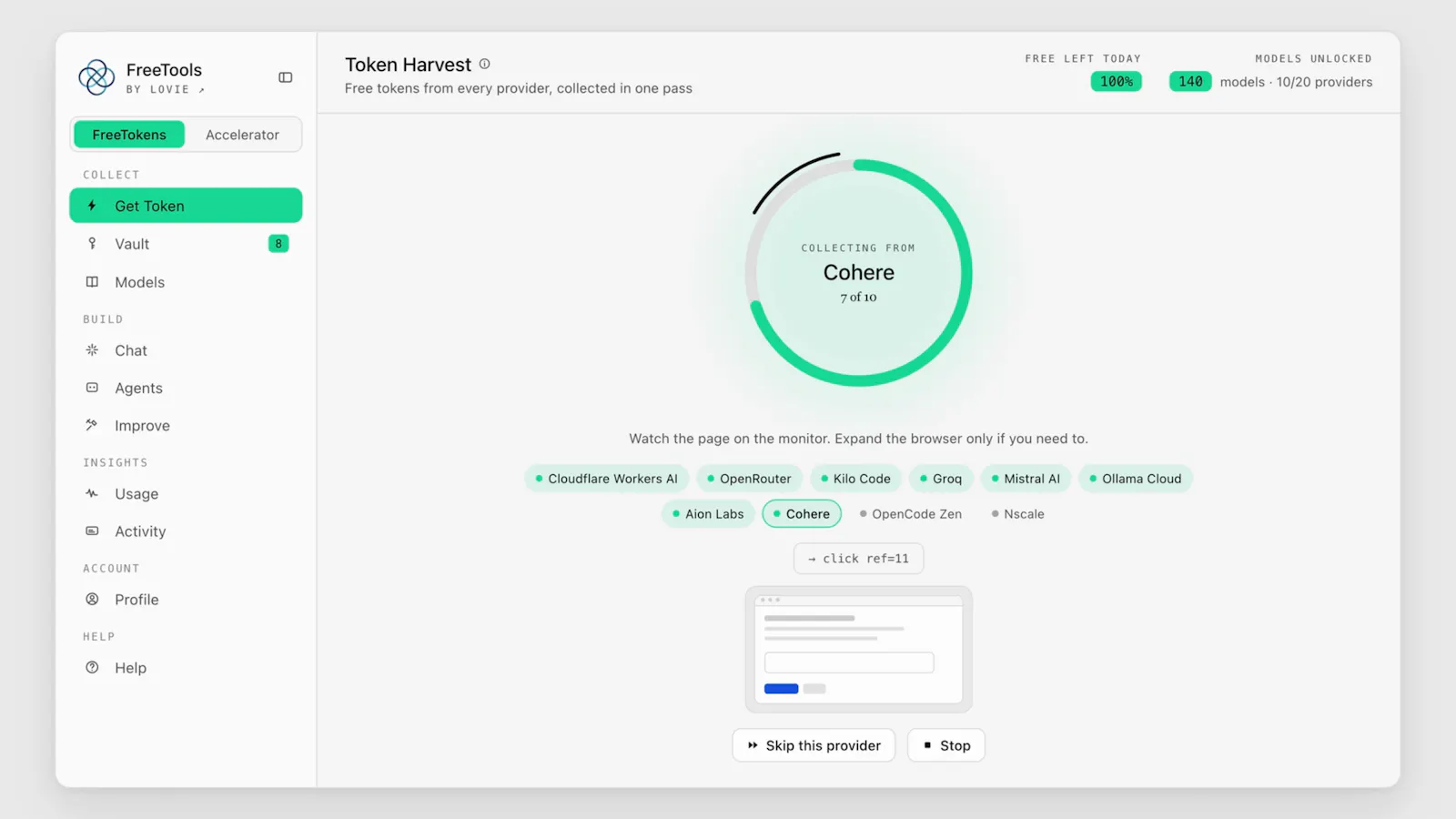Click the question mark icon next to Help
1456x819 pixels.
92,667
